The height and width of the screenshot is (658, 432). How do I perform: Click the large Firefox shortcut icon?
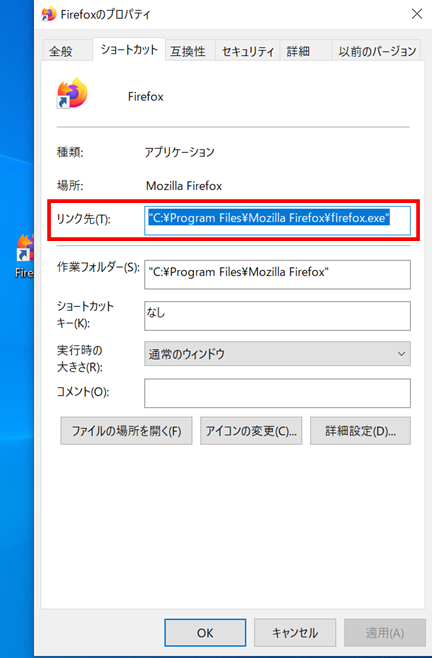[x=72, y=93]
